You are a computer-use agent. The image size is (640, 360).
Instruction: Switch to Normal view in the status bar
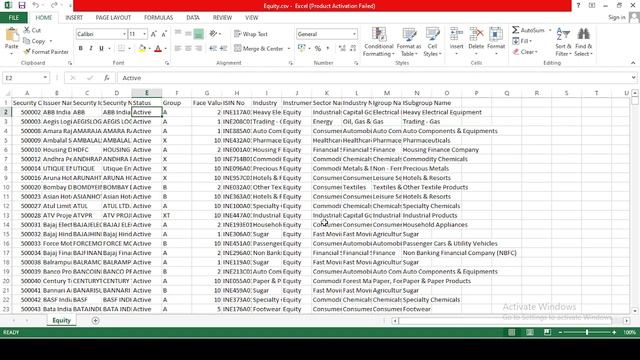511,333
